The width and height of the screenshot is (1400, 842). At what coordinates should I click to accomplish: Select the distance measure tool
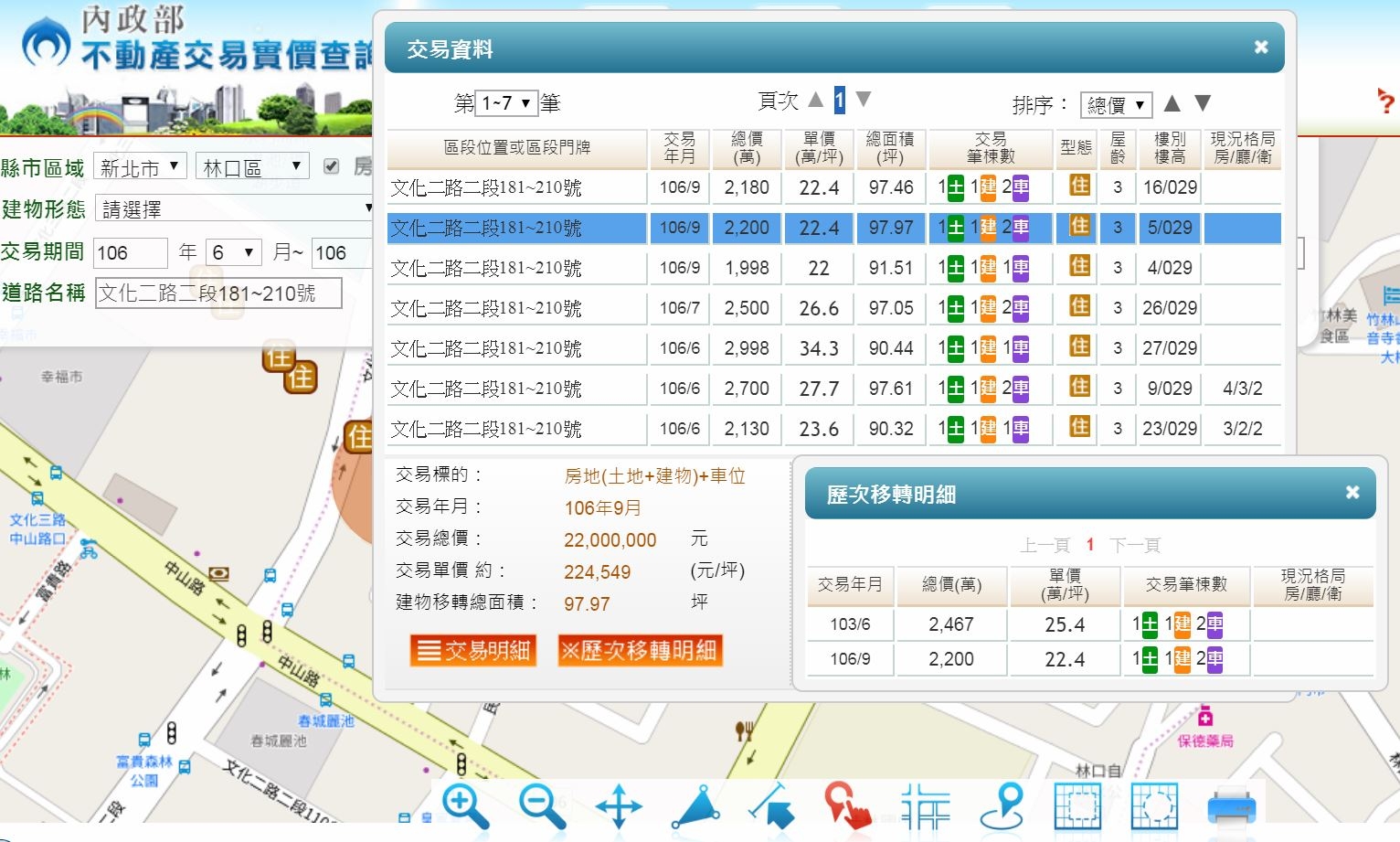[772, 806]
